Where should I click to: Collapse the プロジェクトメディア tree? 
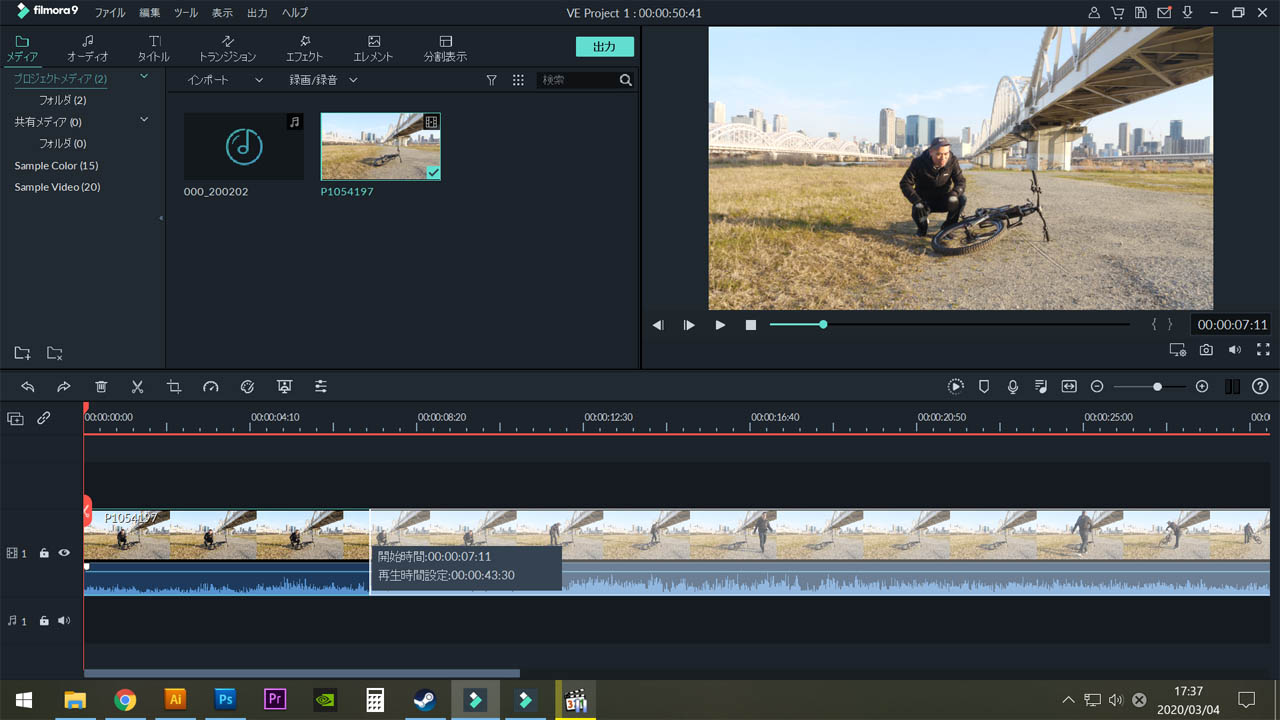coord(143,76)
